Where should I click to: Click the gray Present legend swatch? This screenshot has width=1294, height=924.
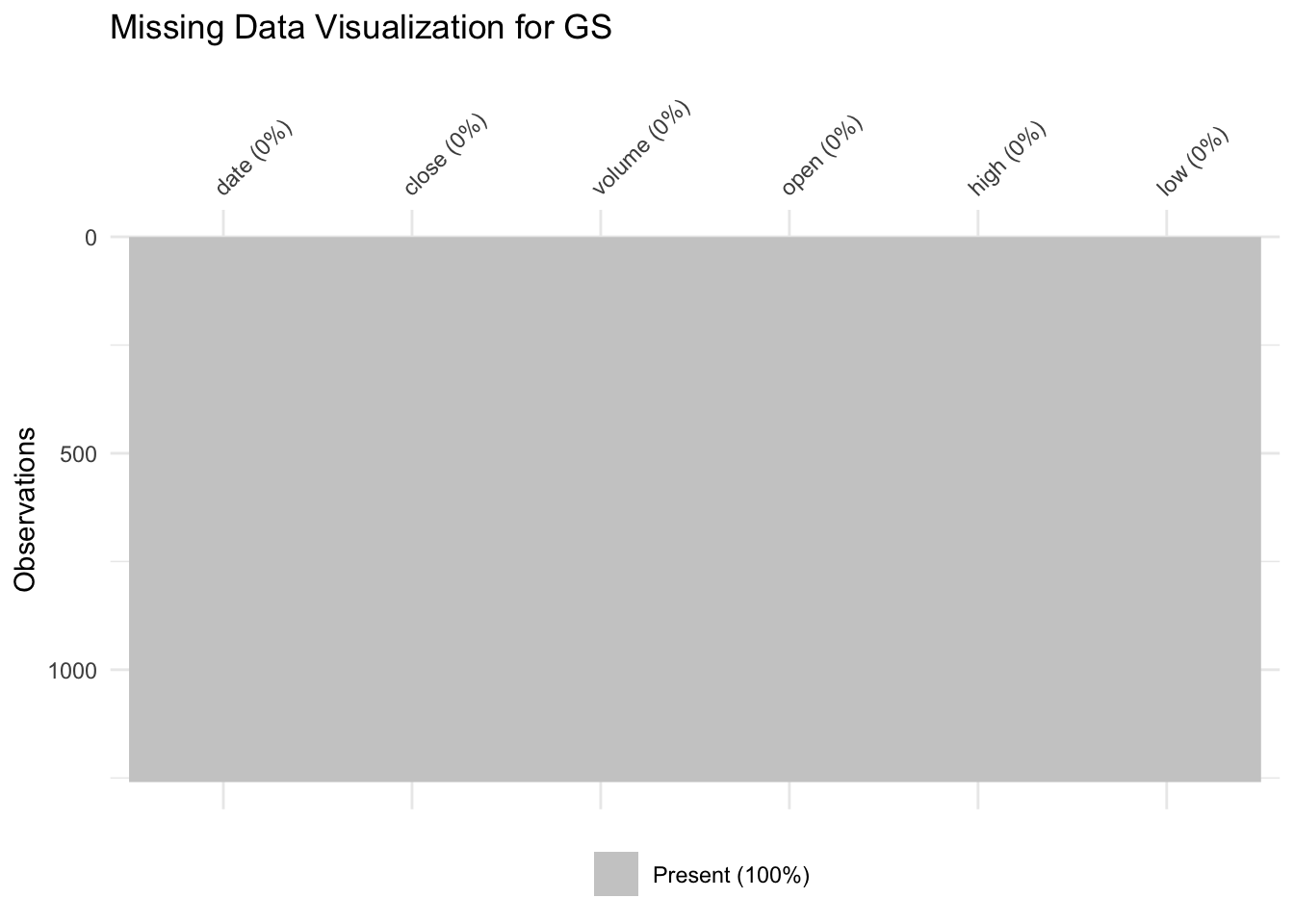point(615,874)
